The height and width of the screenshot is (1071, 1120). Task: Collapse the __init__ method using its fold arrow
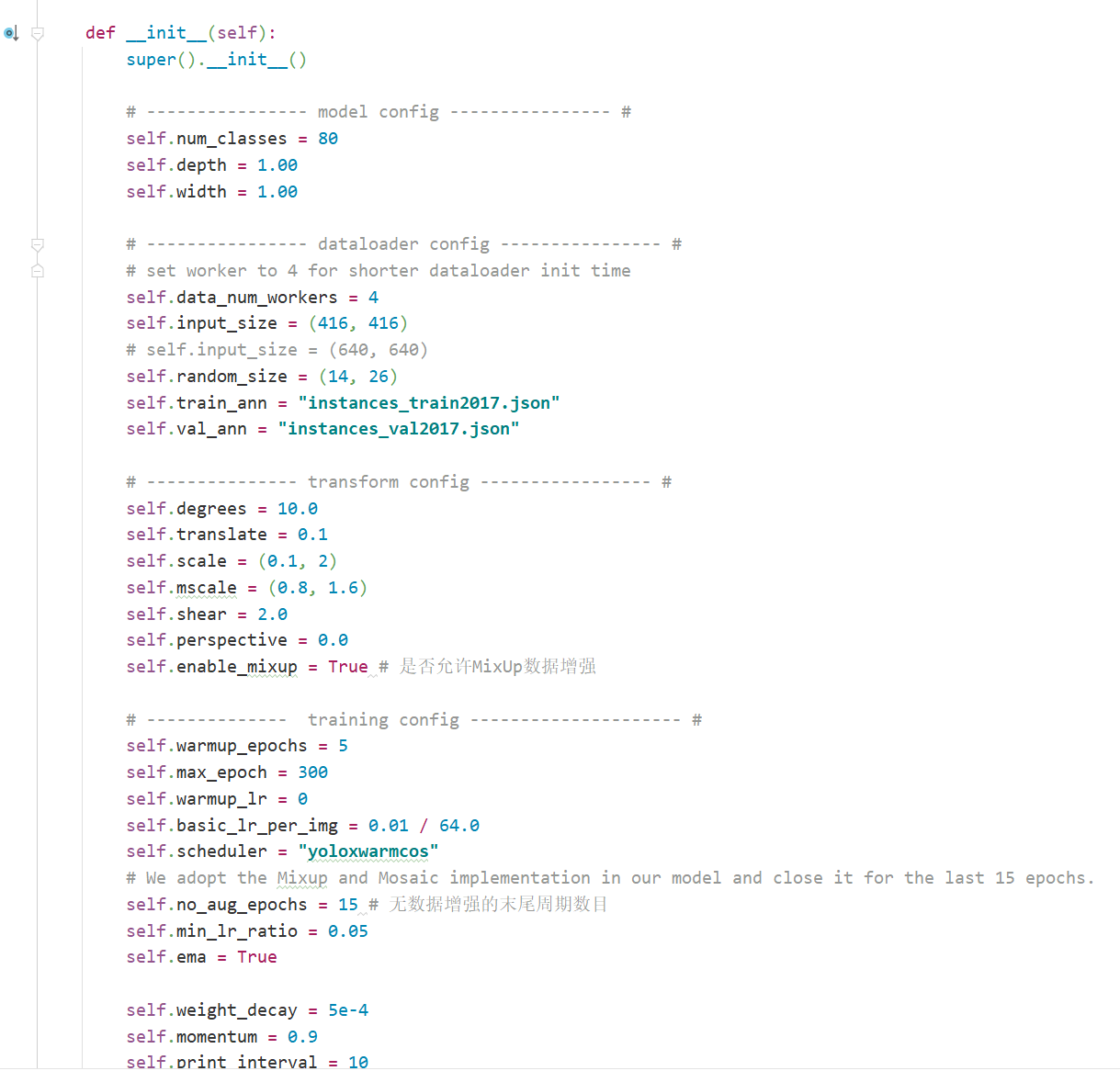pos(37,32)
